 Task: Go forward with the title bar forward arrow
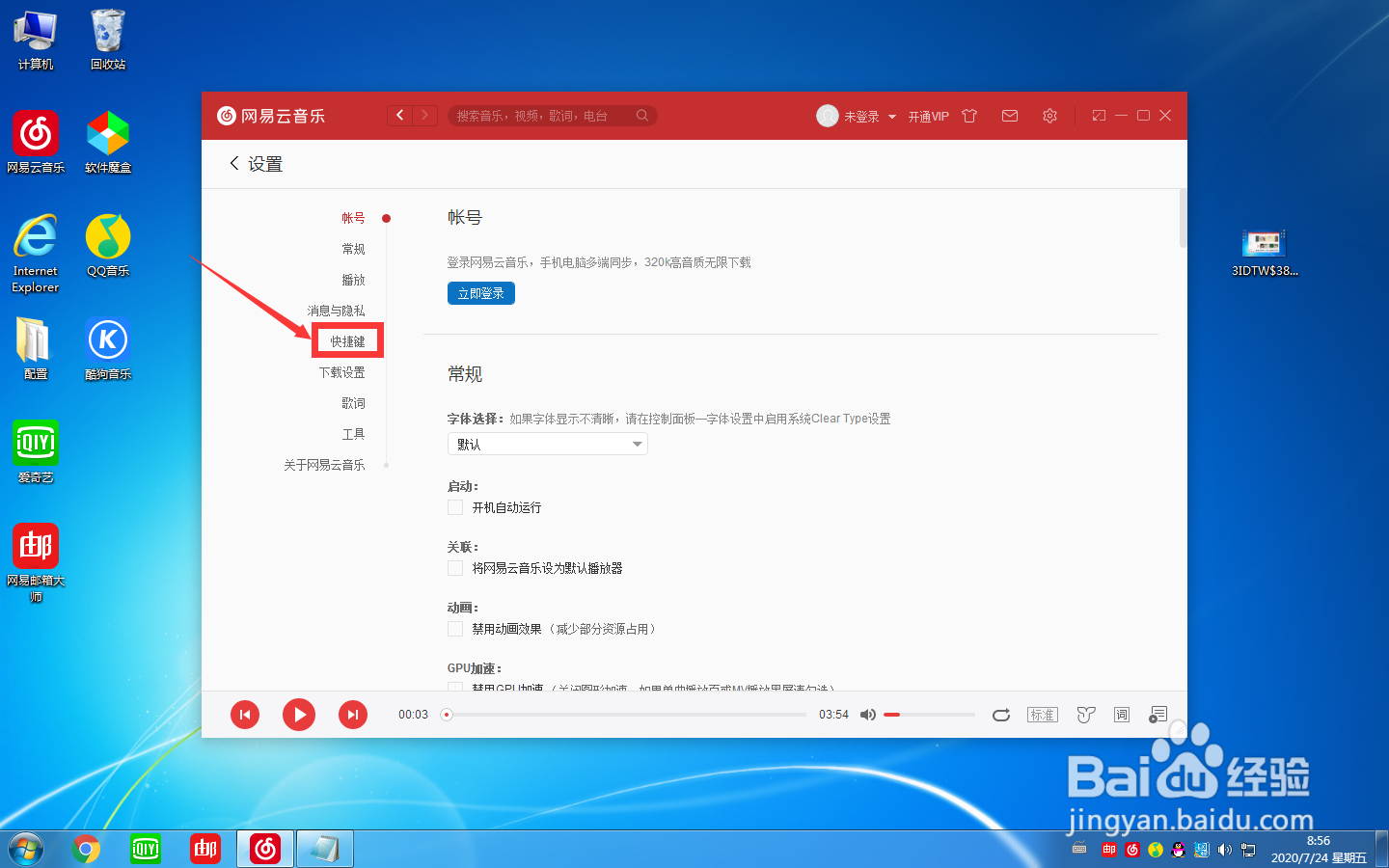tap(425, 116)
